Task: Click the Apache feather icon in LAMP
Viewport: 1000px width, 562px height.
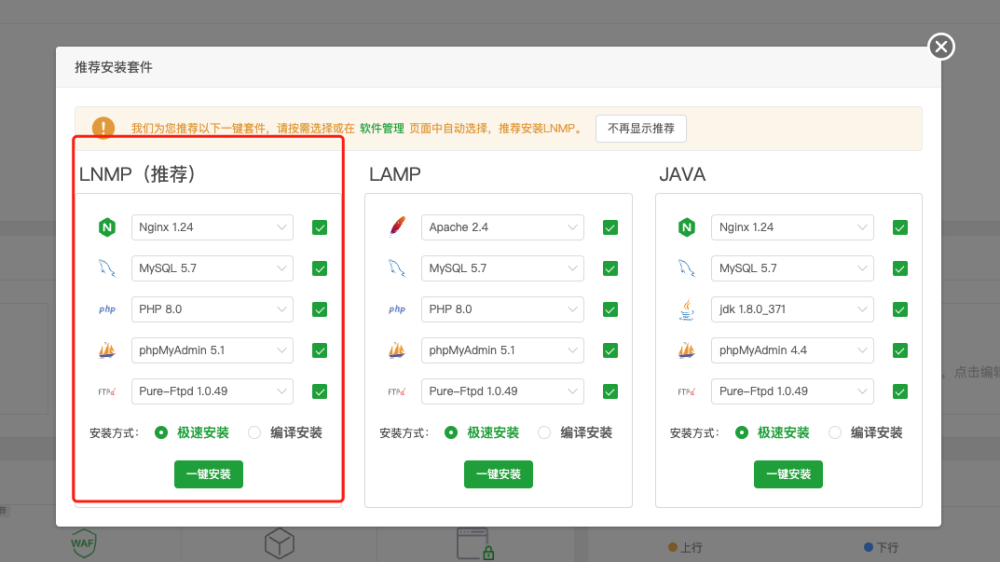Action: pyautogui.click(x=397, y=226)
